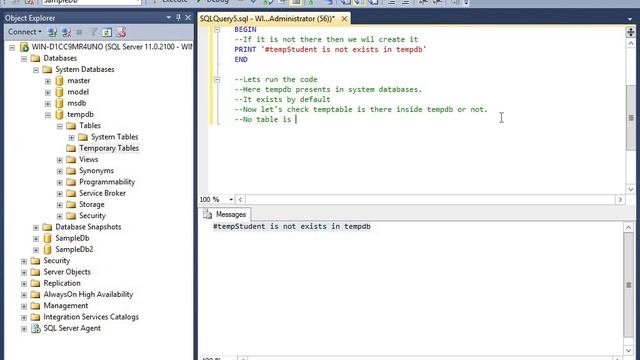640x360 pixels.
Task: Collapse the WIN-D1CC9MR4UNO server node
Action: click(x=12, y=47)
